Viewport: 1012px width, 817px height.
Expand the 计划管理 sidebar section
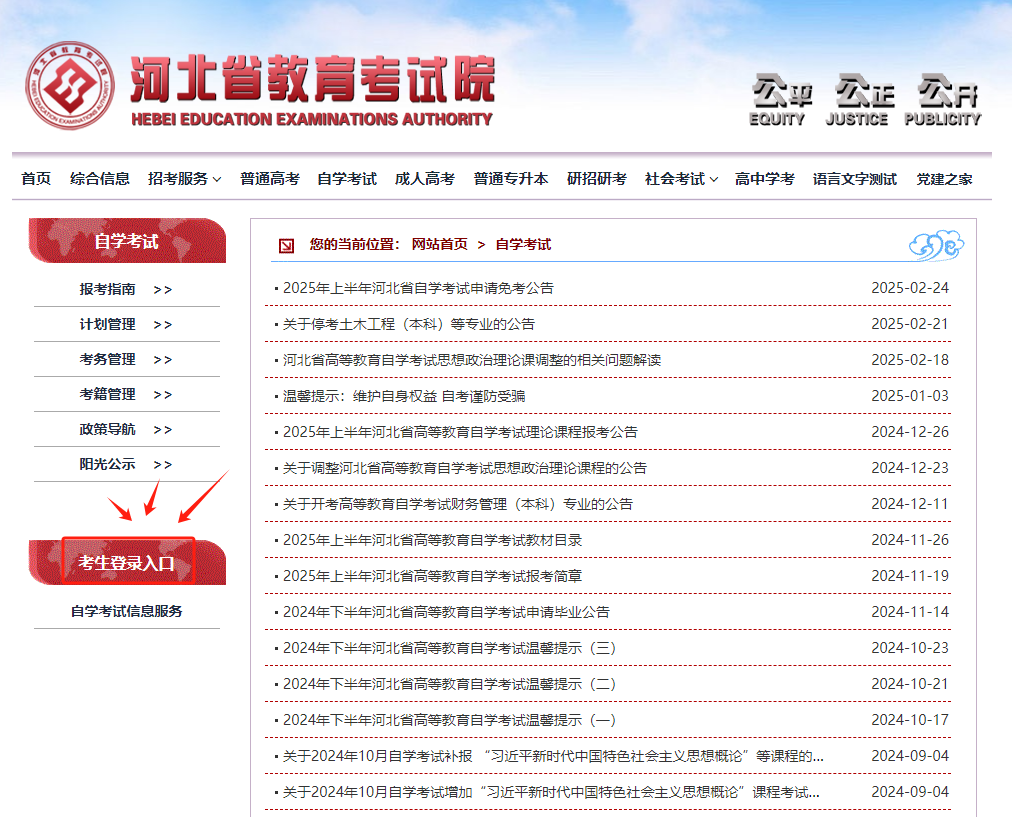(x=126, y=324)
